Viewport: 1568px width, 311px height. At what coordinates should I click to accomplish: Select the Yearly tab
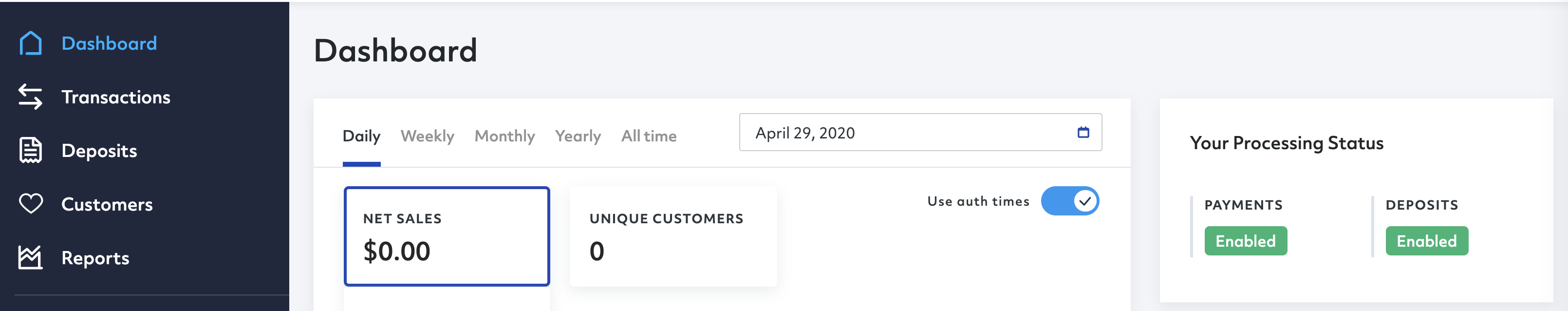(x=578, y=136)
